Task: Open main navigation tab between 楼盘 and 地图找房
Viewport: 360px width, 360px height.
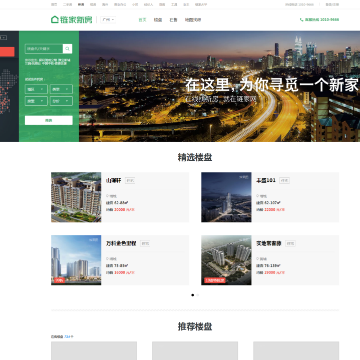Action: pyautogui.click(x=173, y=20)
